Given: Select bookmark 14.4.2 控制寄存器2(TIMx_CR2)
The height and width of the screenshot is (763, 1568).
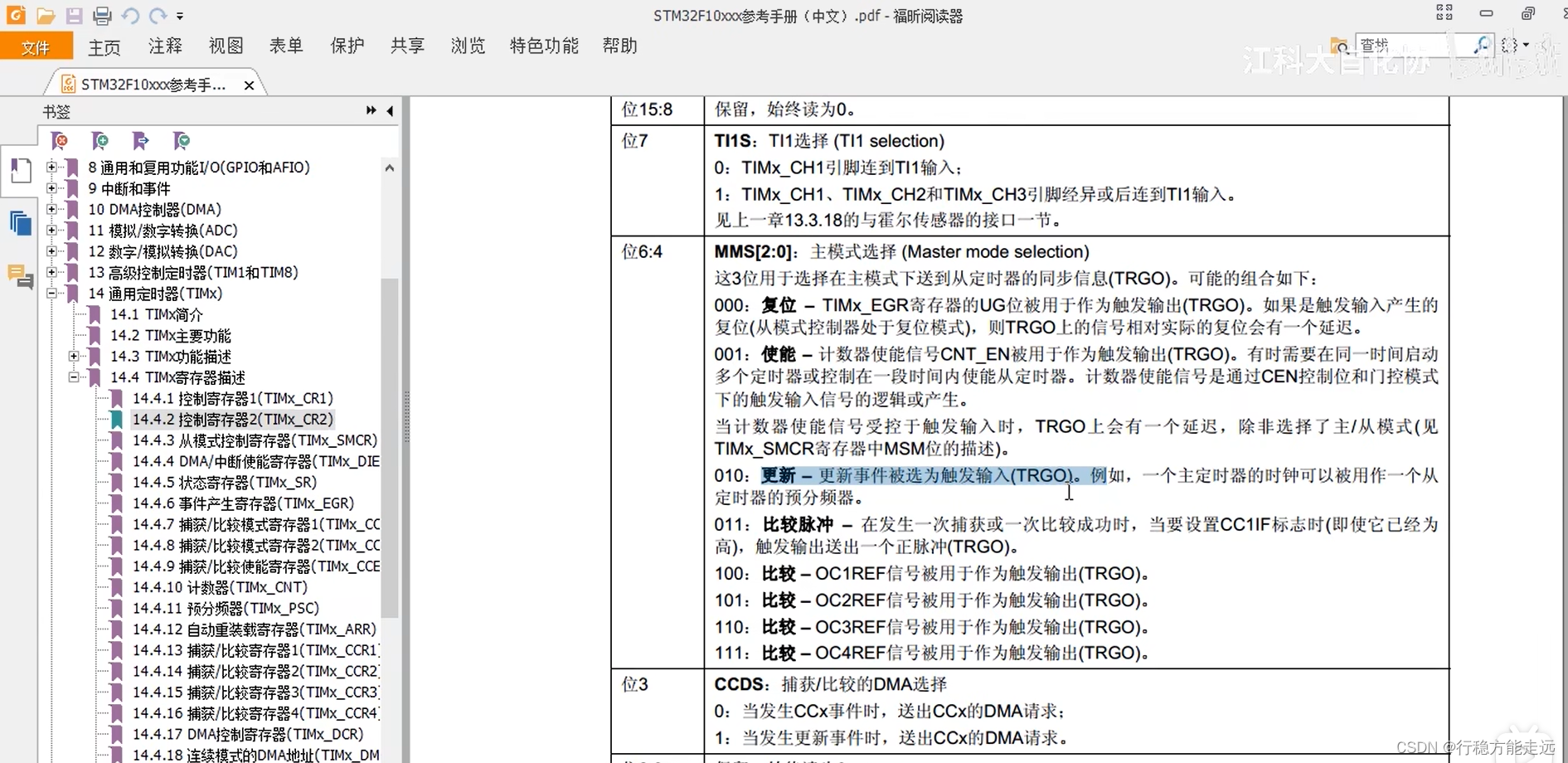Looking at the screenshot, I should click(233, 419).
